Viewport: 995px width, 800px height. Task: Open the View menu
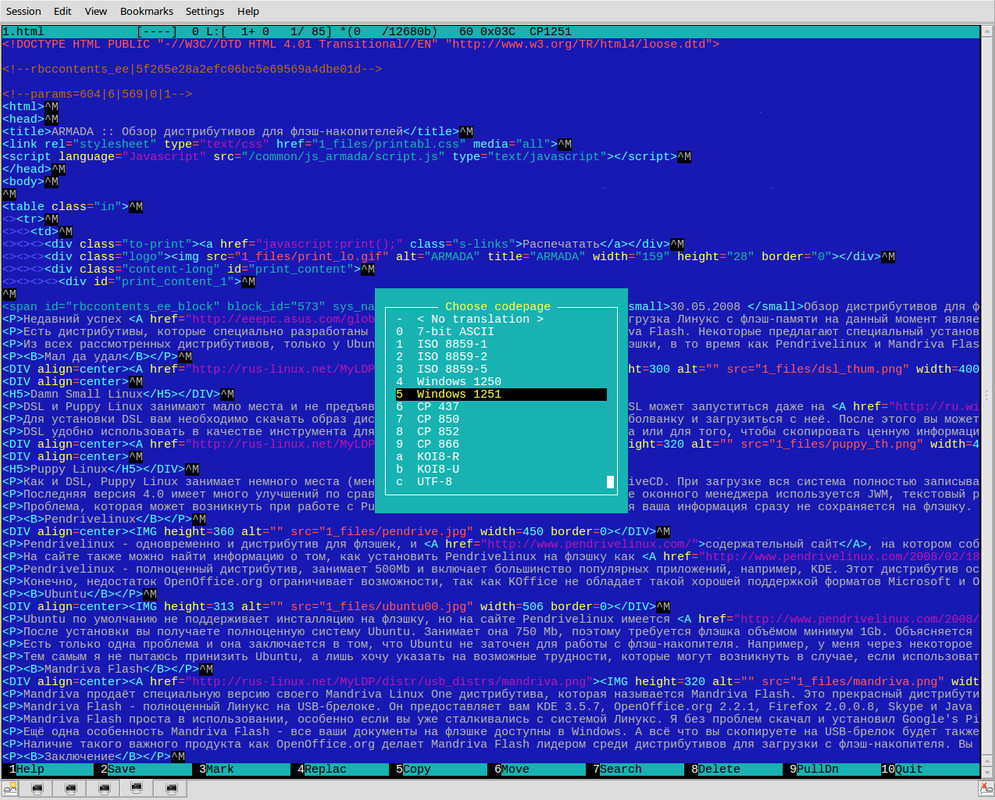coord(95,11)
